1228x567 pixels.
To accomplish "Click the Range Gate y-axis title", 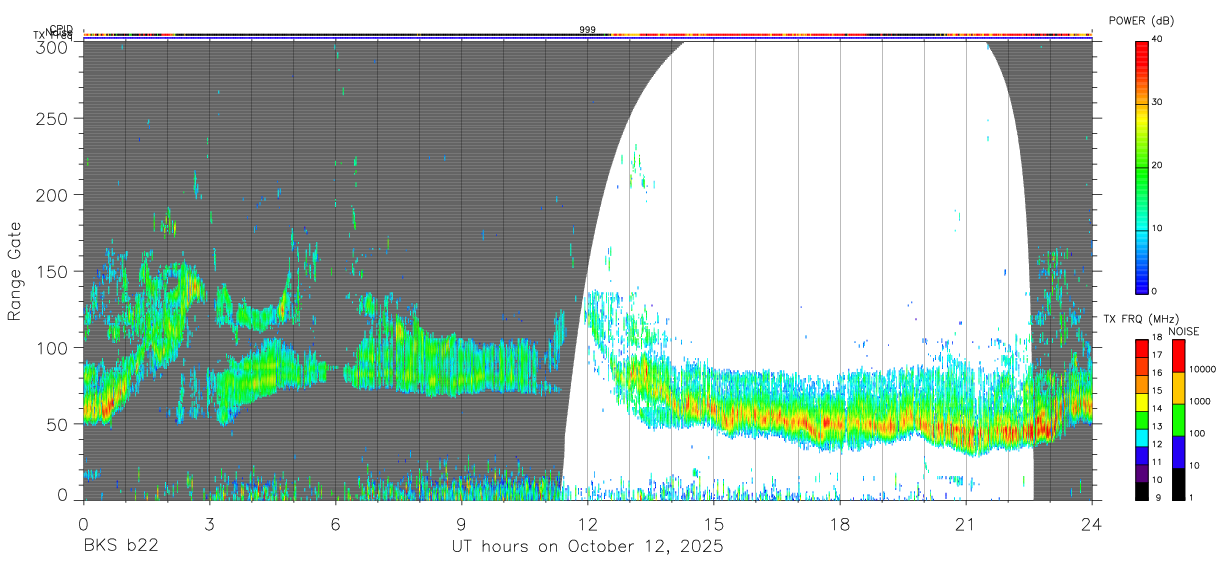I will pyautogui.click(x=15, y=271).
